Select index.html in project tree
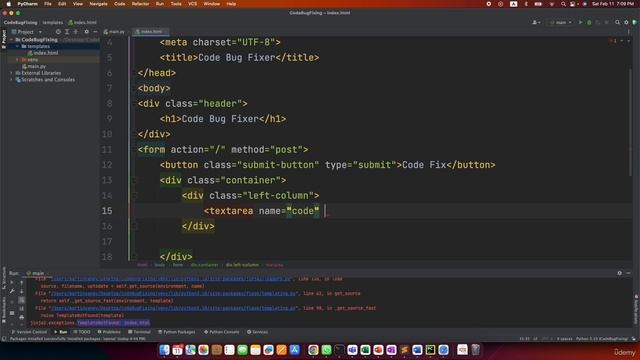 pyautogui.click(x=46, y=53)
